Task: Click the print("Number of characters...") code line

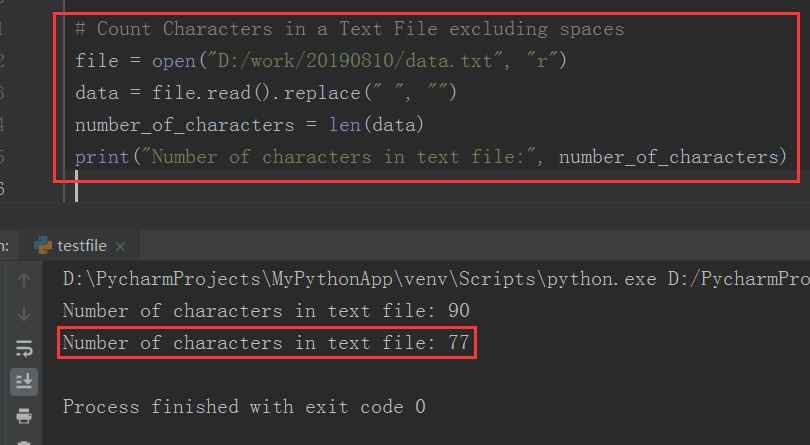Action: (x=430, y=157)
